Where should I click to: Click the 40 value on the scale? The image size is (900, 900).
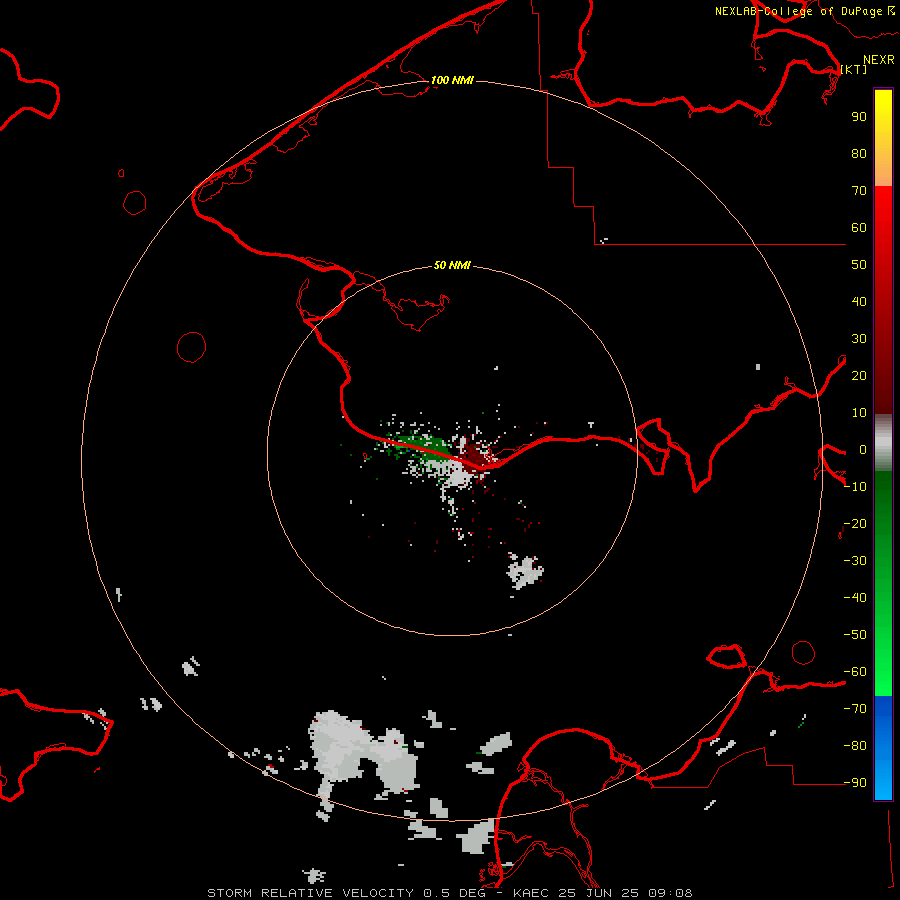click(859, 301)
